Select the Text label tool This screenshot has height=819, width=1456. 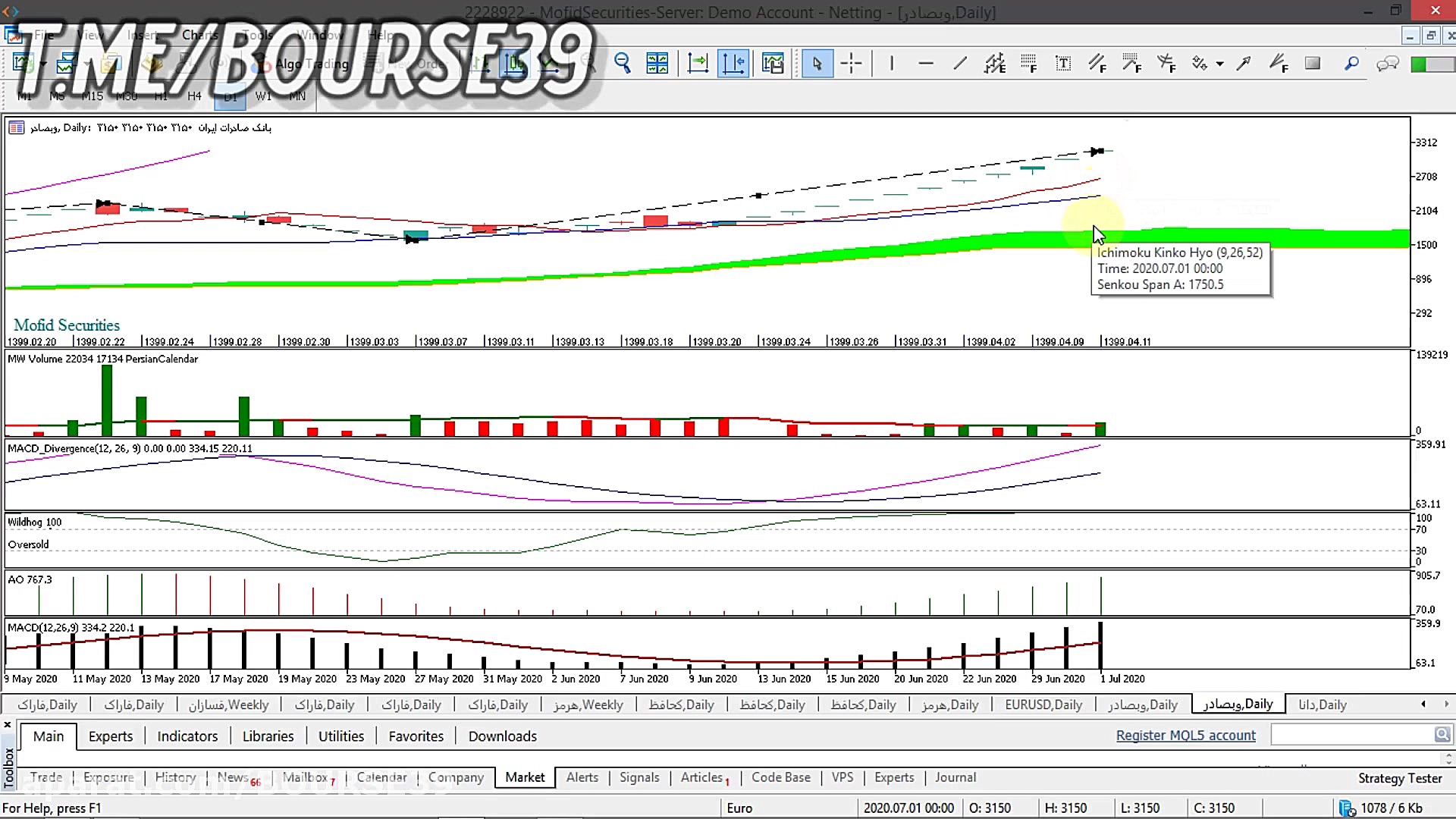(x=1063, y=64)
